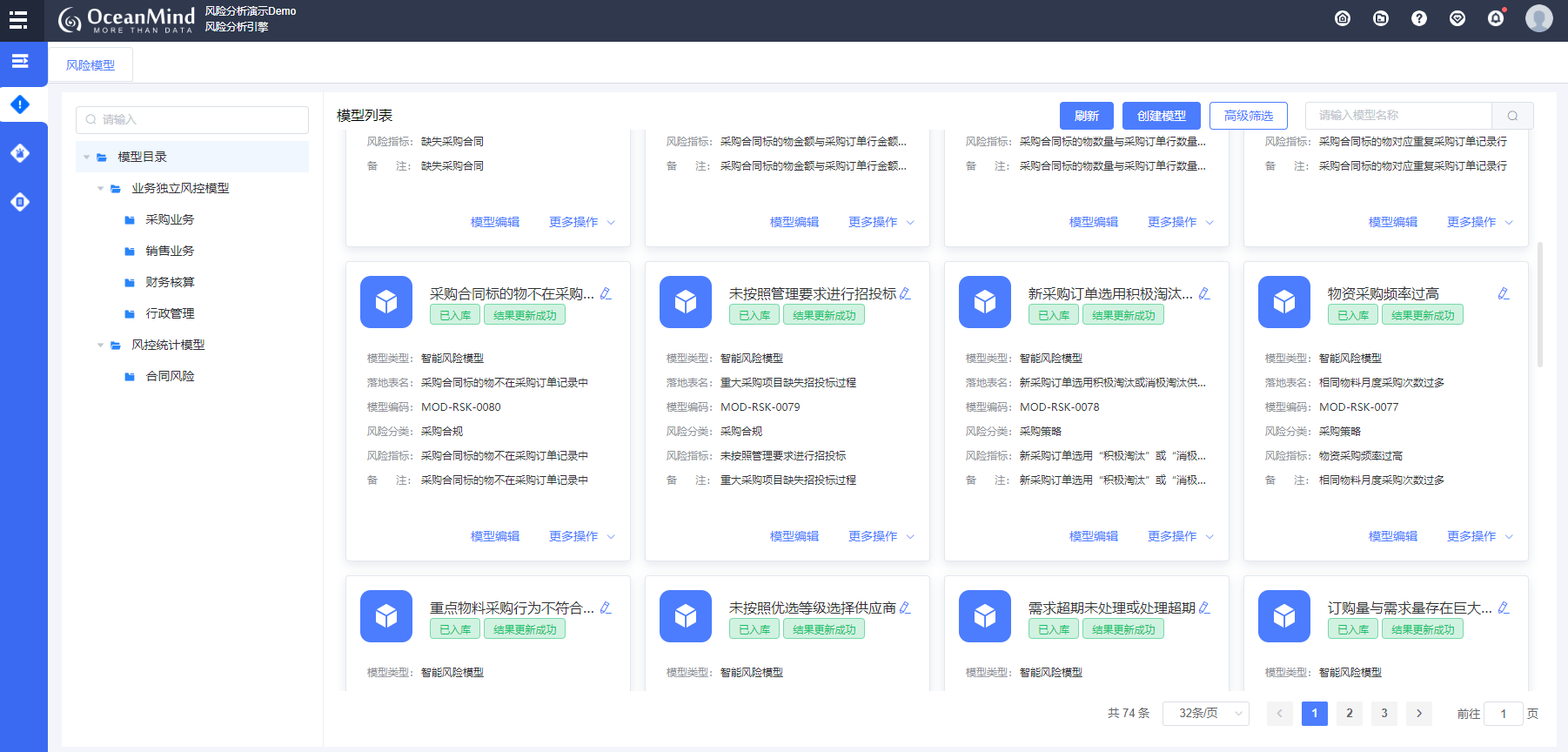Select 财务核算 in the tree
Screen dimensions: 1568x752
click(170, 283)
